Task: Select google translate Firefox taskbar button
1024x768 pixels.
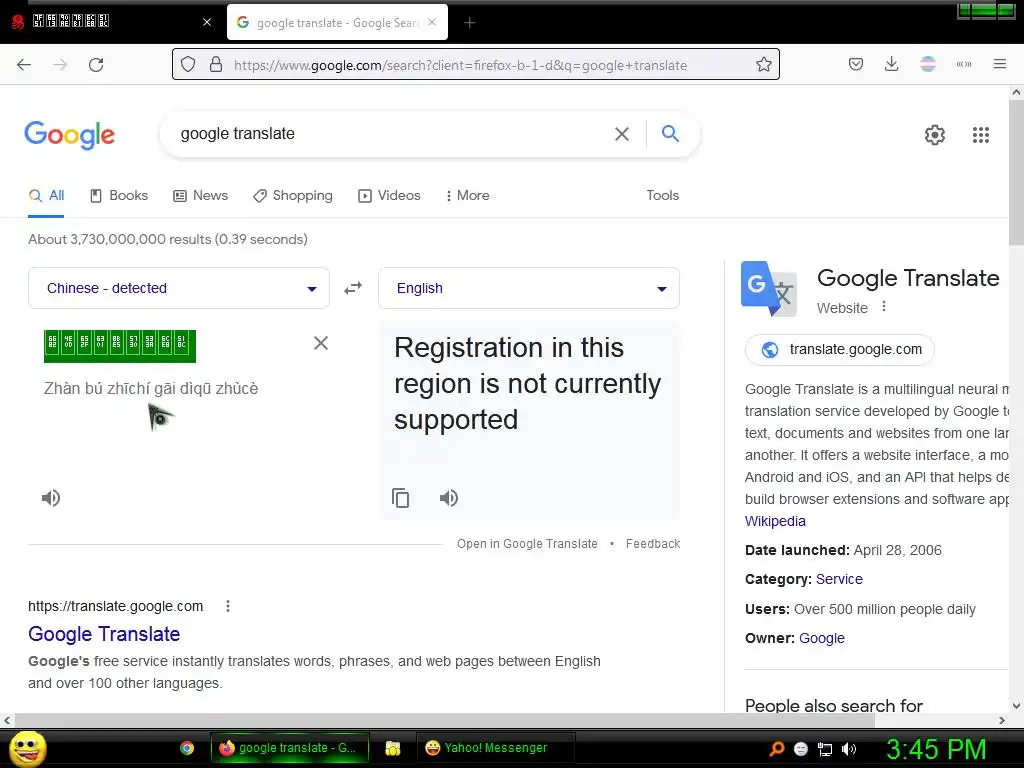Action: 290,748
